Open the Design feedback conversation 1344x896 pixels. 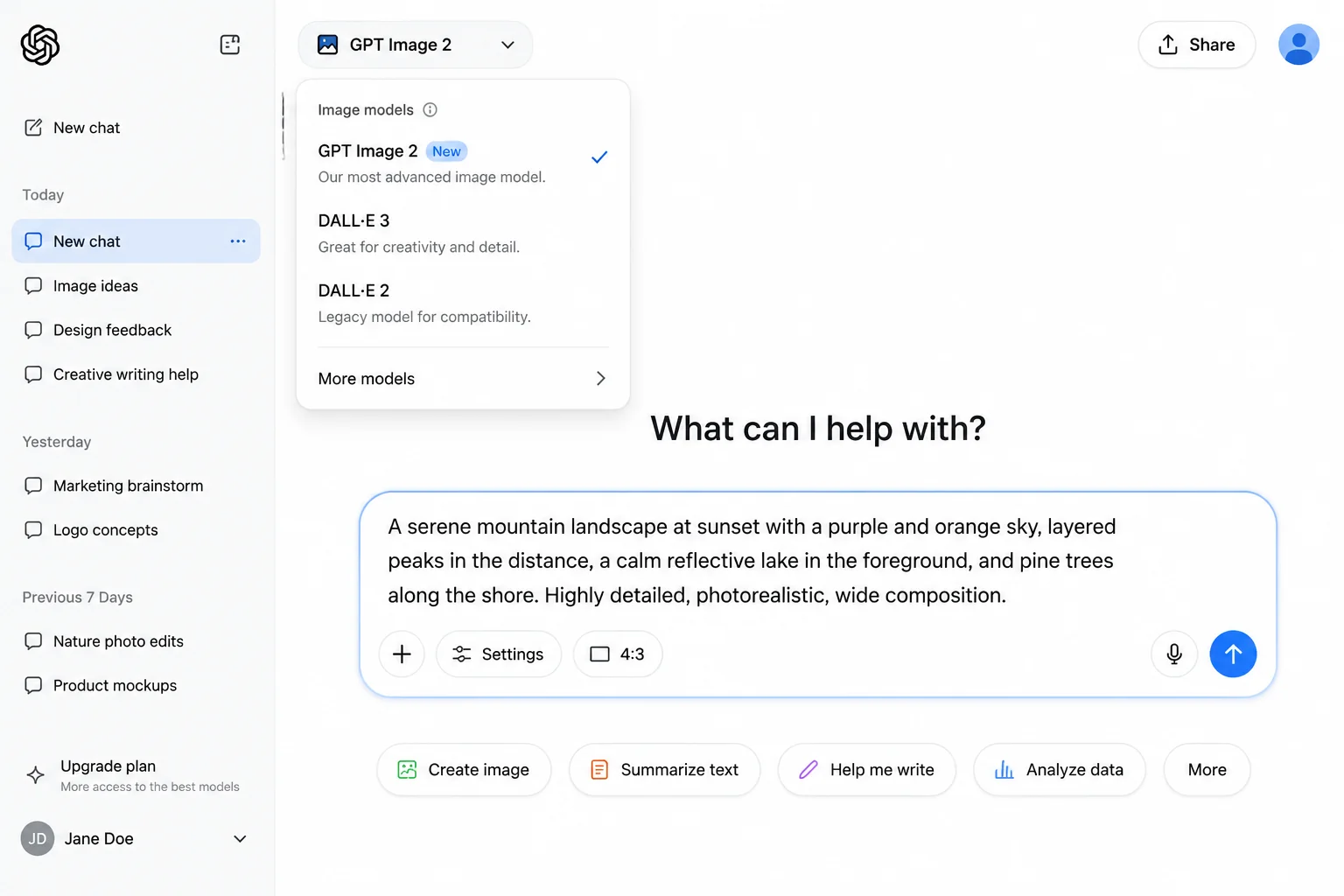[136, 330]
